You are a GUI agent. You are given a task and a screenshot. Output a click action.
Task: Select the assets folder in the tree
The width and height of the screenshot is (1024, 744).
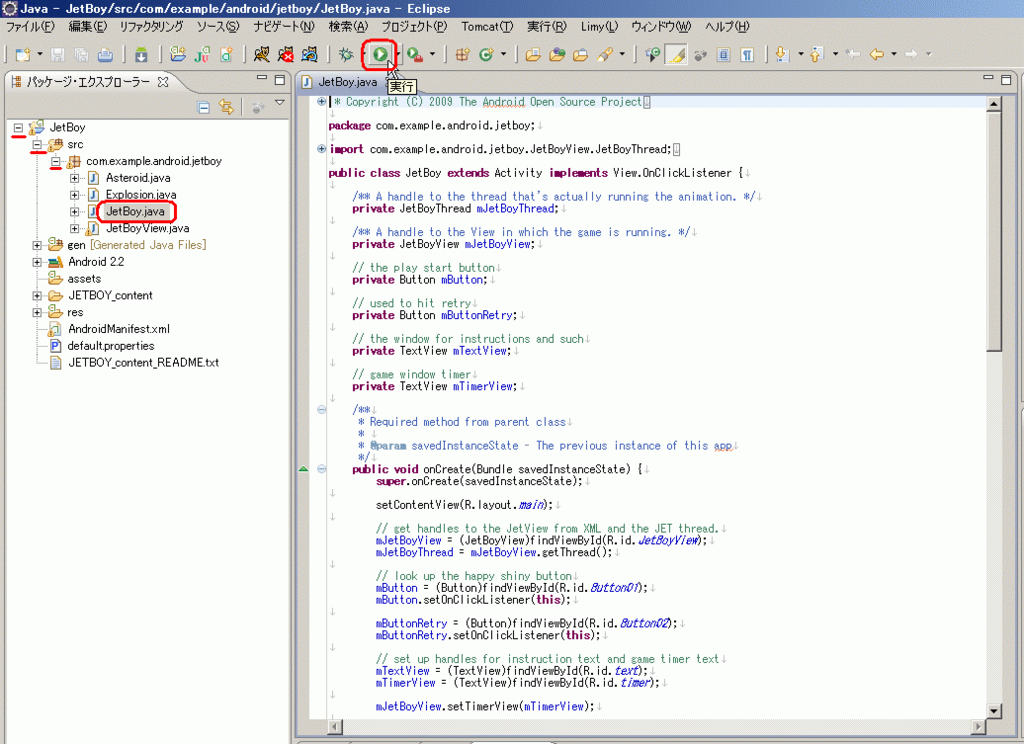tap(84, 279)
